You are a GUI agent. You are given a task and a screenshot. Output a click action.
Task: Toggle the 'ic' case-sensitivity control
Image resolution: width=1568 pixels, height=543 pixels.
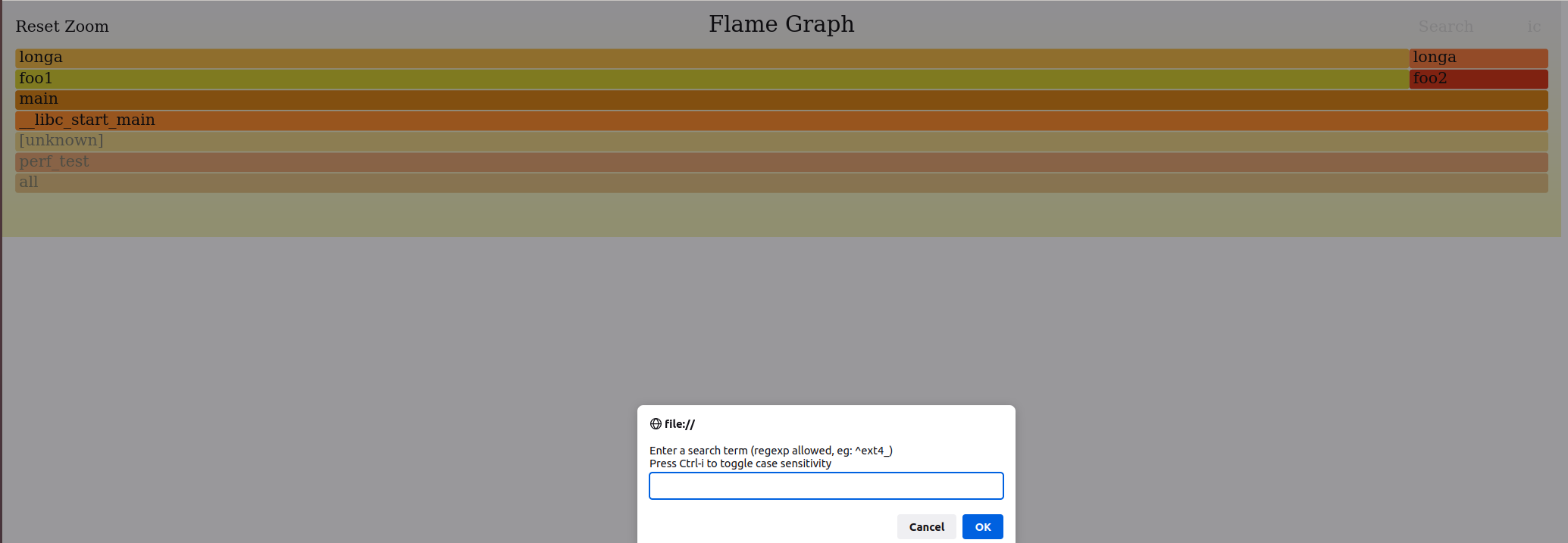pos(1533,27)
